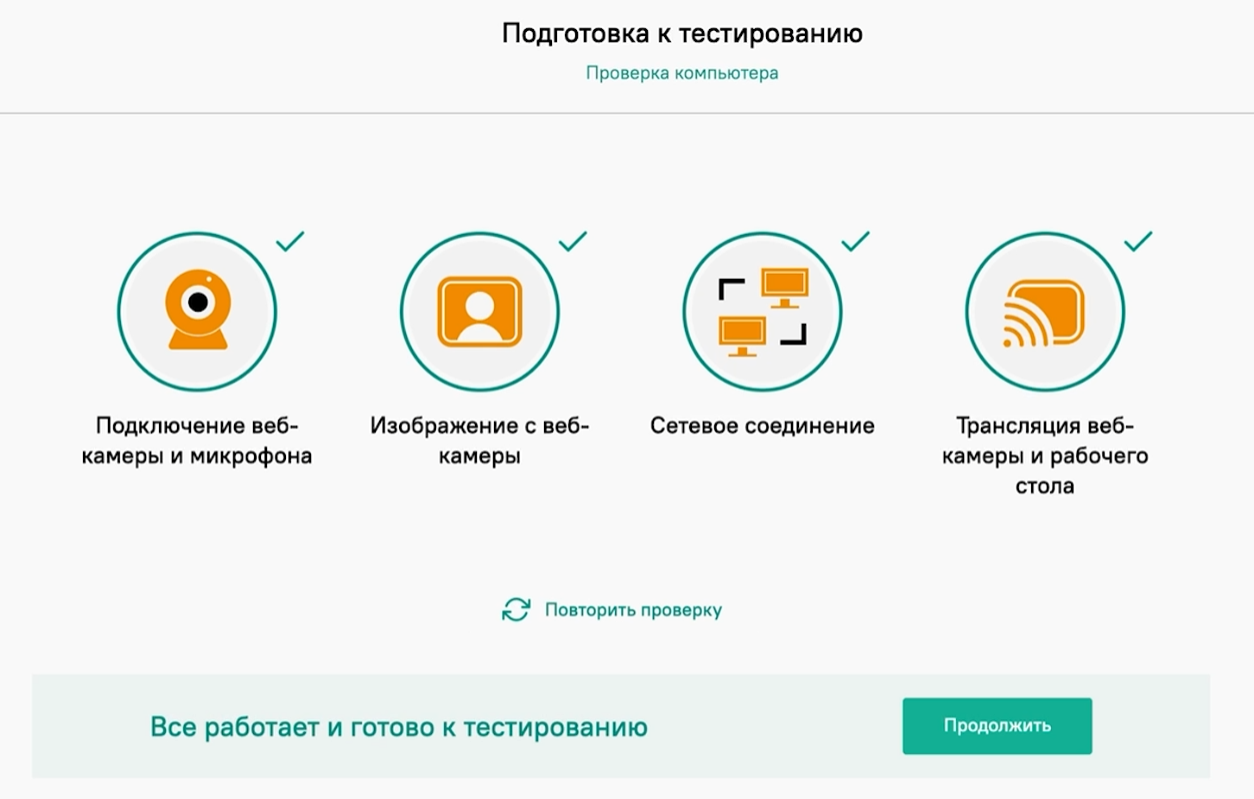Click the screen broadcasting icon

(x=1046, y=311)
